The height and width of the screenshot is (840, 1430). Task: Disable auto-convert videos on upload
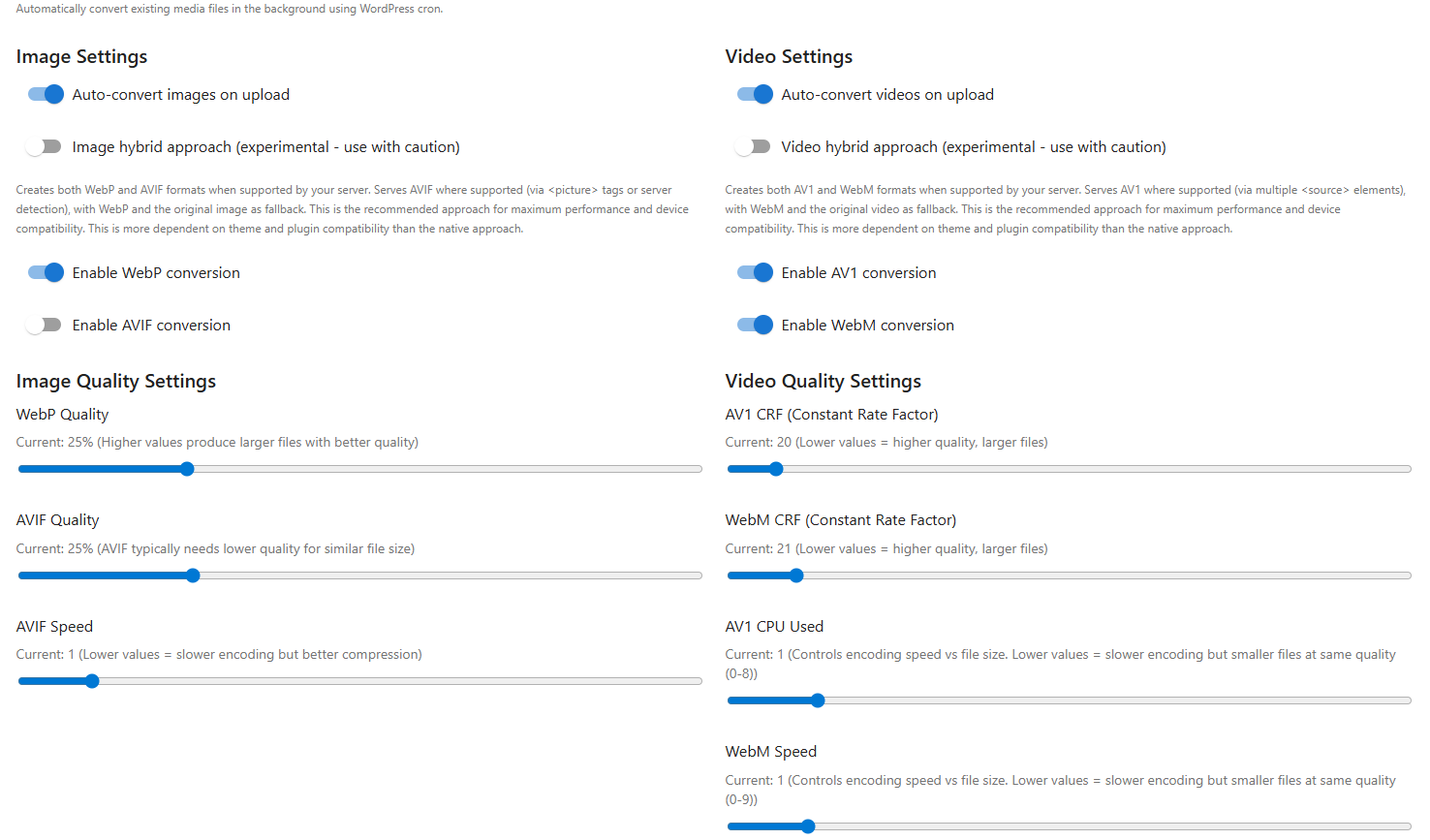point(754,94)
